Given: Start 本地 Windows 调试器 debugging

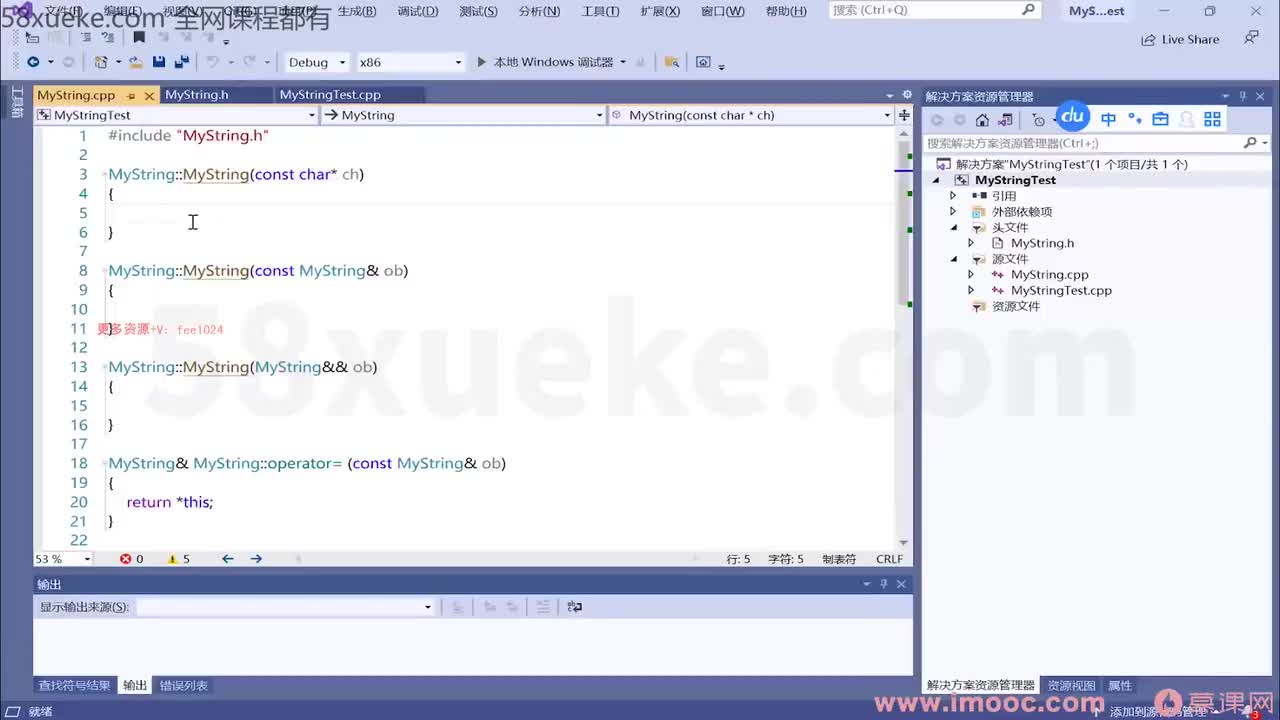Looking at the screenshot, I should 544,62.
